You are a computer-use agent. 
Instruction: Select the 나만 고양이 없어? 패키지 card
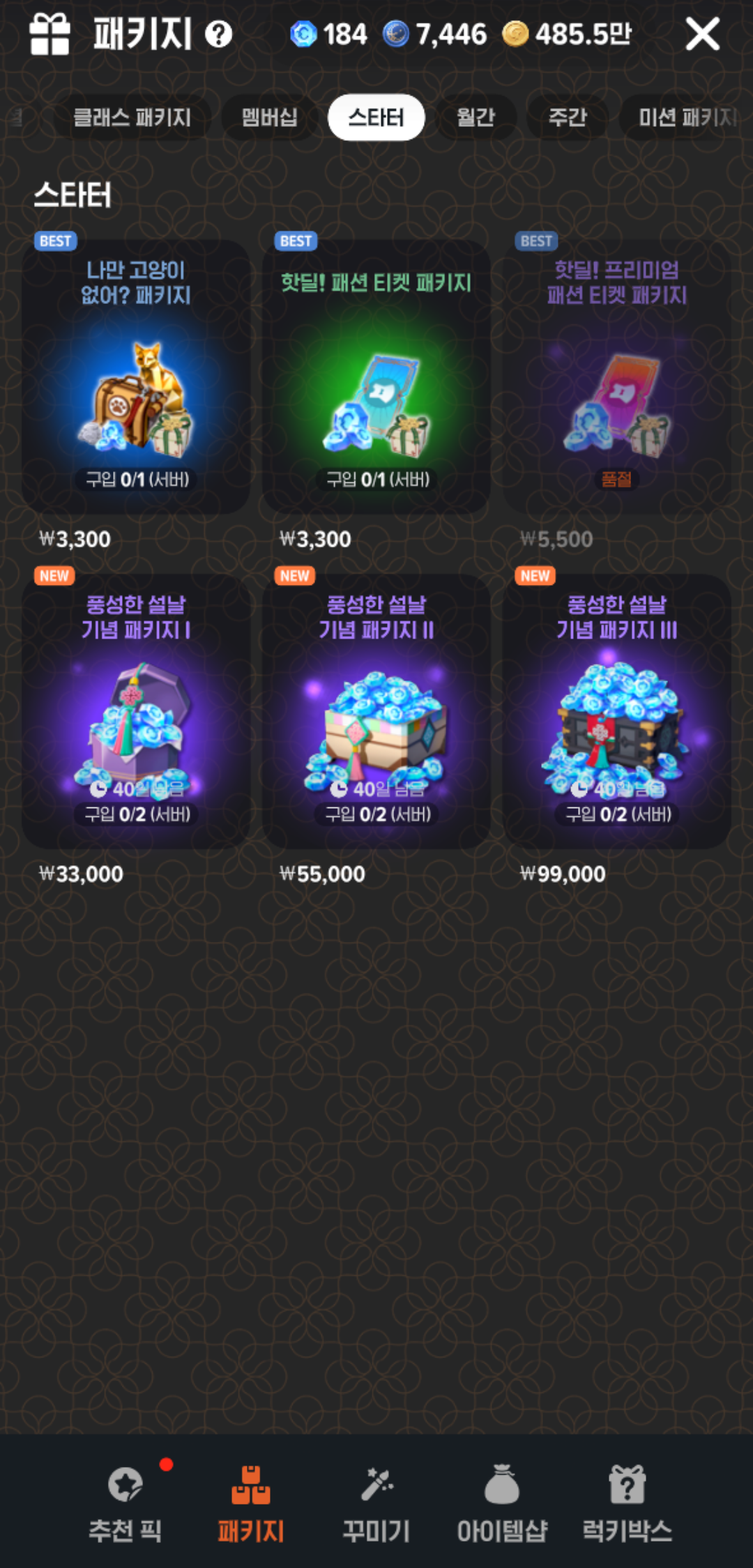pos(136,377)
